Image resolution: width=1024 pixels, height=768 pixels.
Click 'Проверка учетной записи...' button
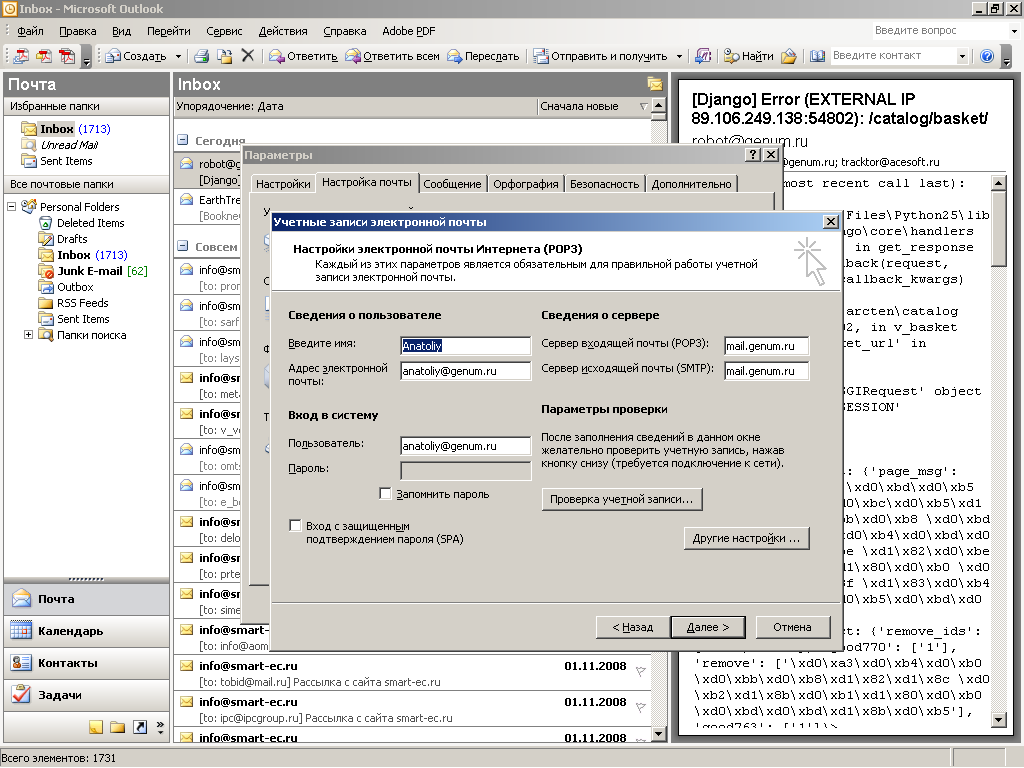[x=621, y=499]
